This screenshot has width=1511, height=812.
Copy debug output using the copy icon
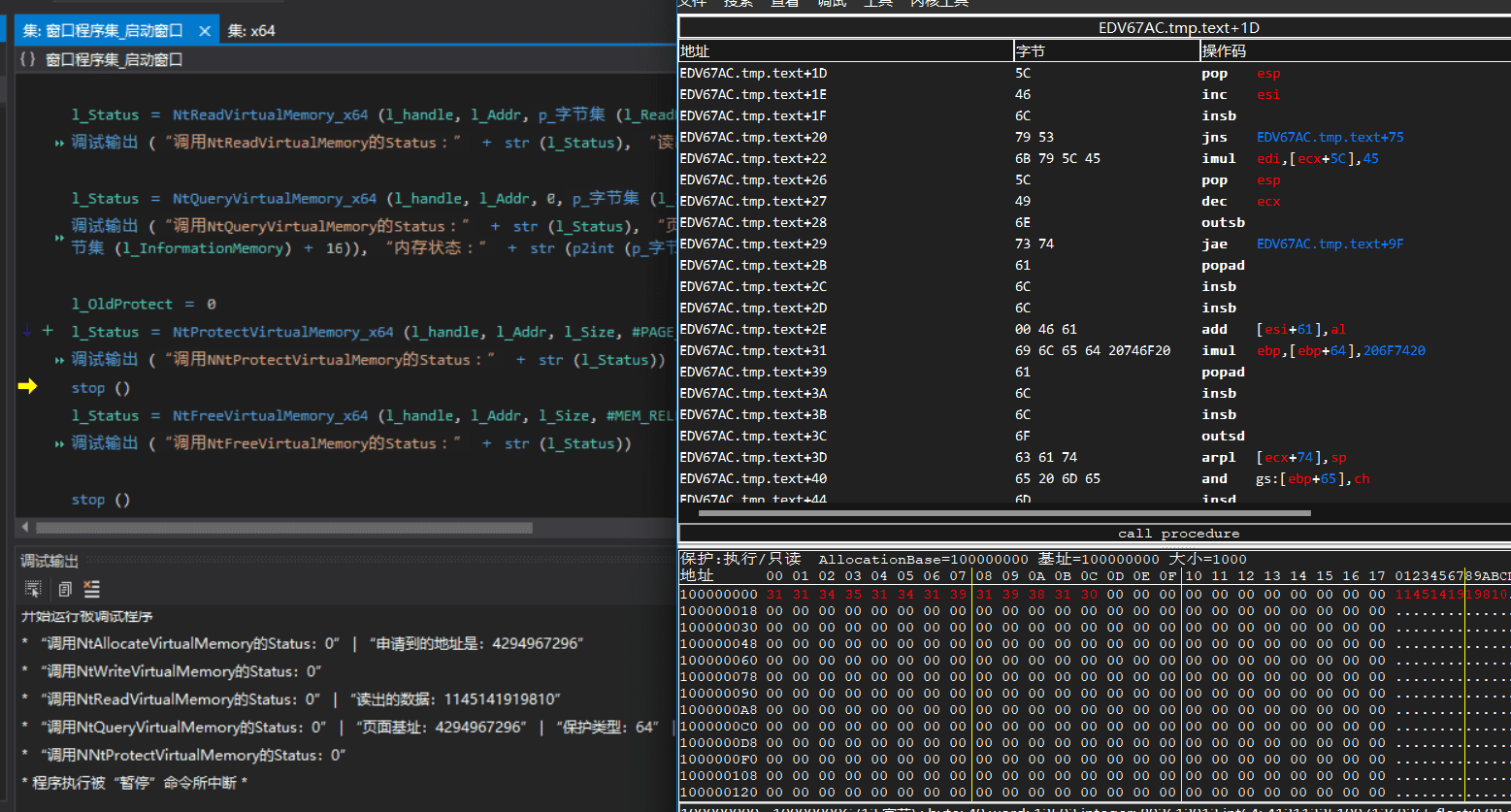(x=64, y=589)
